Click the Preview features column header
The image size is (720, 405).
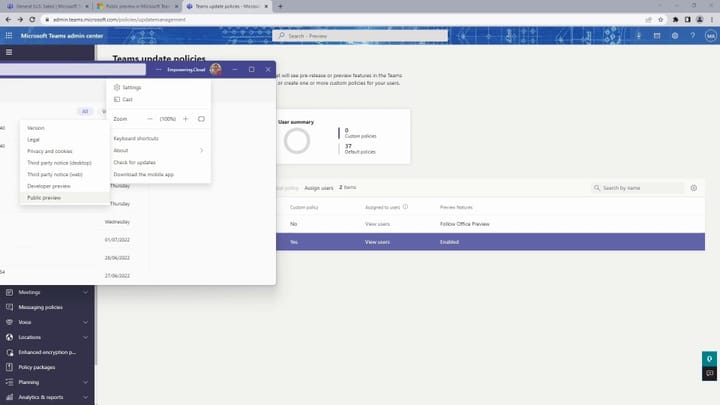[x=456, y=208]
